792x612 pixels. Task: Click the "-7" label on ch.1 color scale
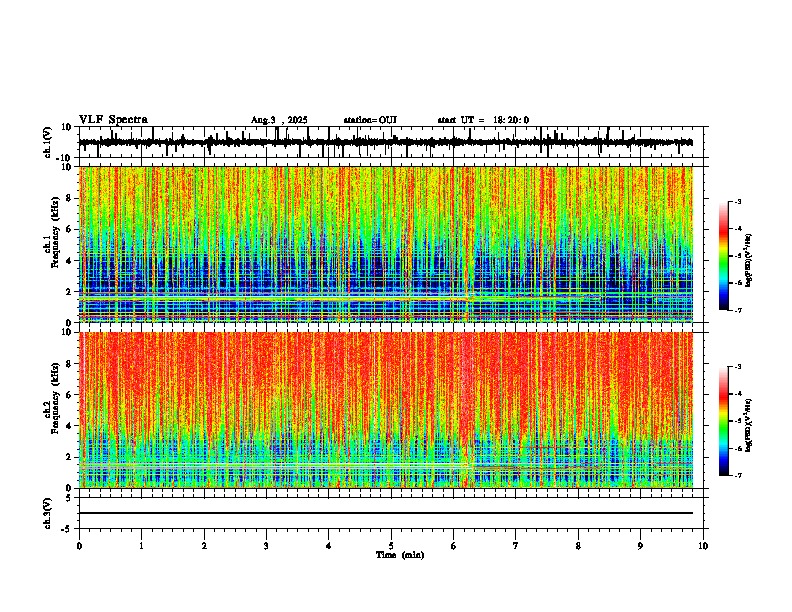click(738, 310)
